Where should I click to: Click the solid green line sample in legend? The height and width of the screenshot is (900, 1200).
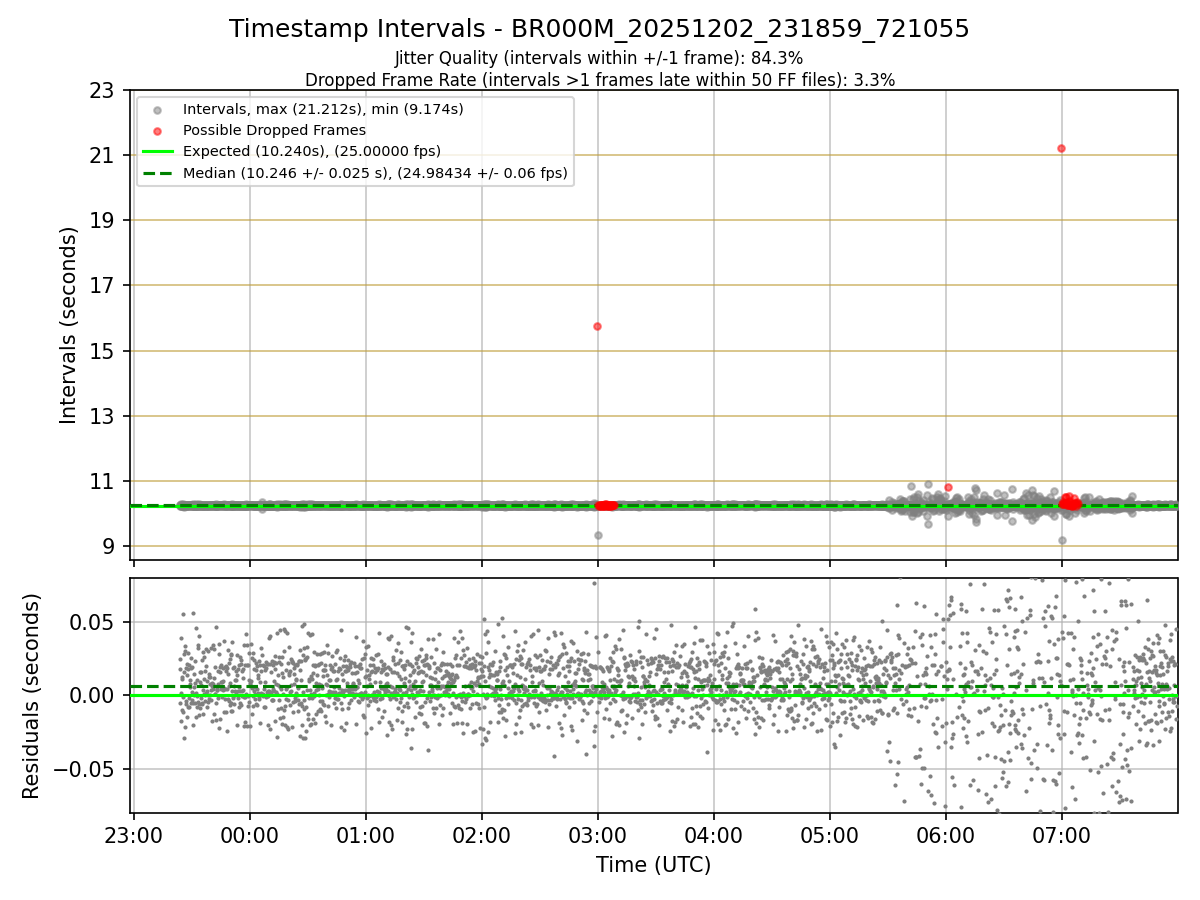pyautogui.click(x=157, y=152)
